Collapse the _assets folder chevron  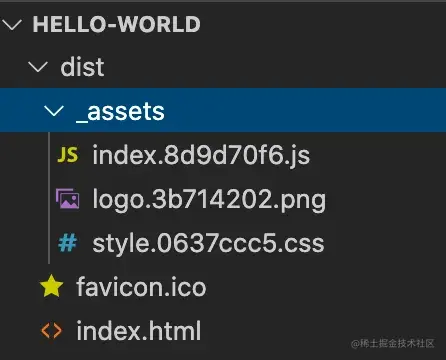54,111
